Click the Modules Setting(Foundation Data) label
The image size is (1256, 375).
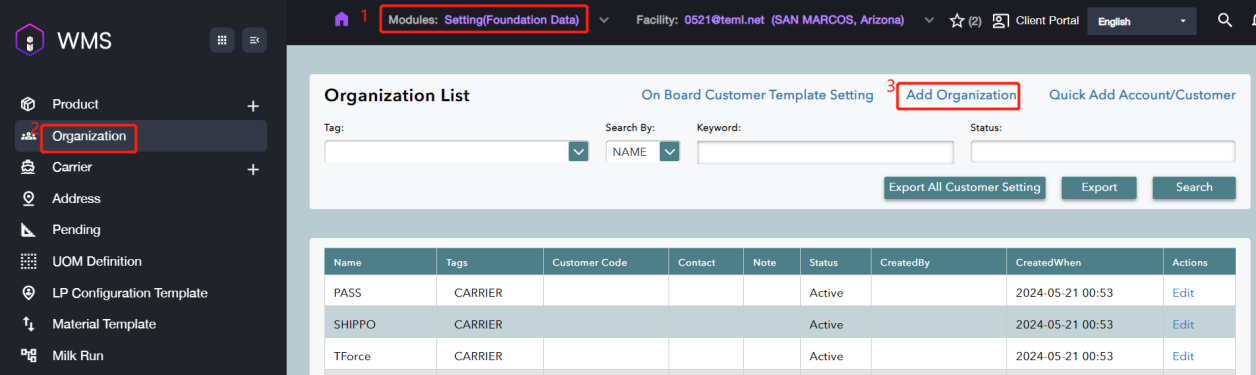[x=484, y=20]
